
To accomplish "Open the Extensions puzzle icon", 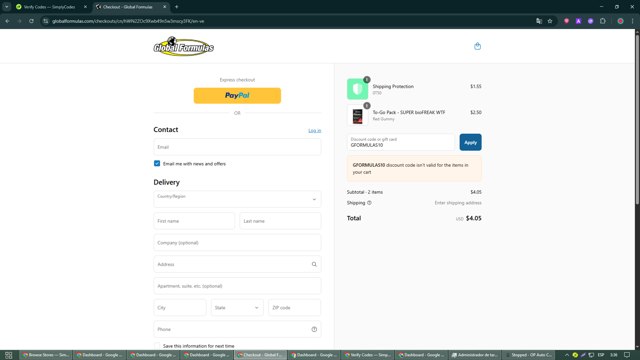I will tap(603, 21).
